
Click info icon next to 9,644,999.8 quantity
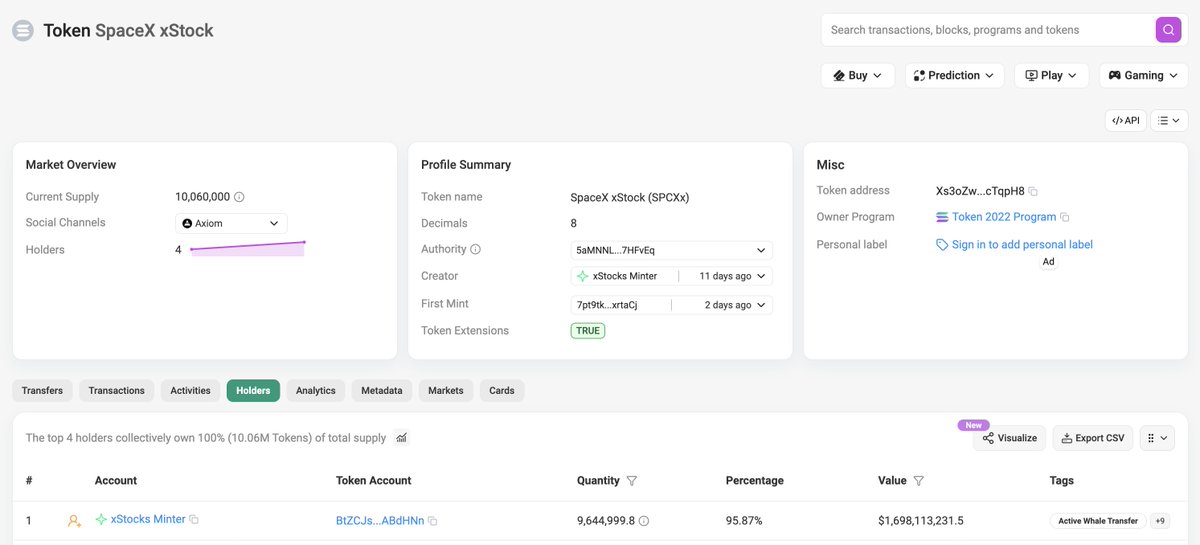pos(644,521)
